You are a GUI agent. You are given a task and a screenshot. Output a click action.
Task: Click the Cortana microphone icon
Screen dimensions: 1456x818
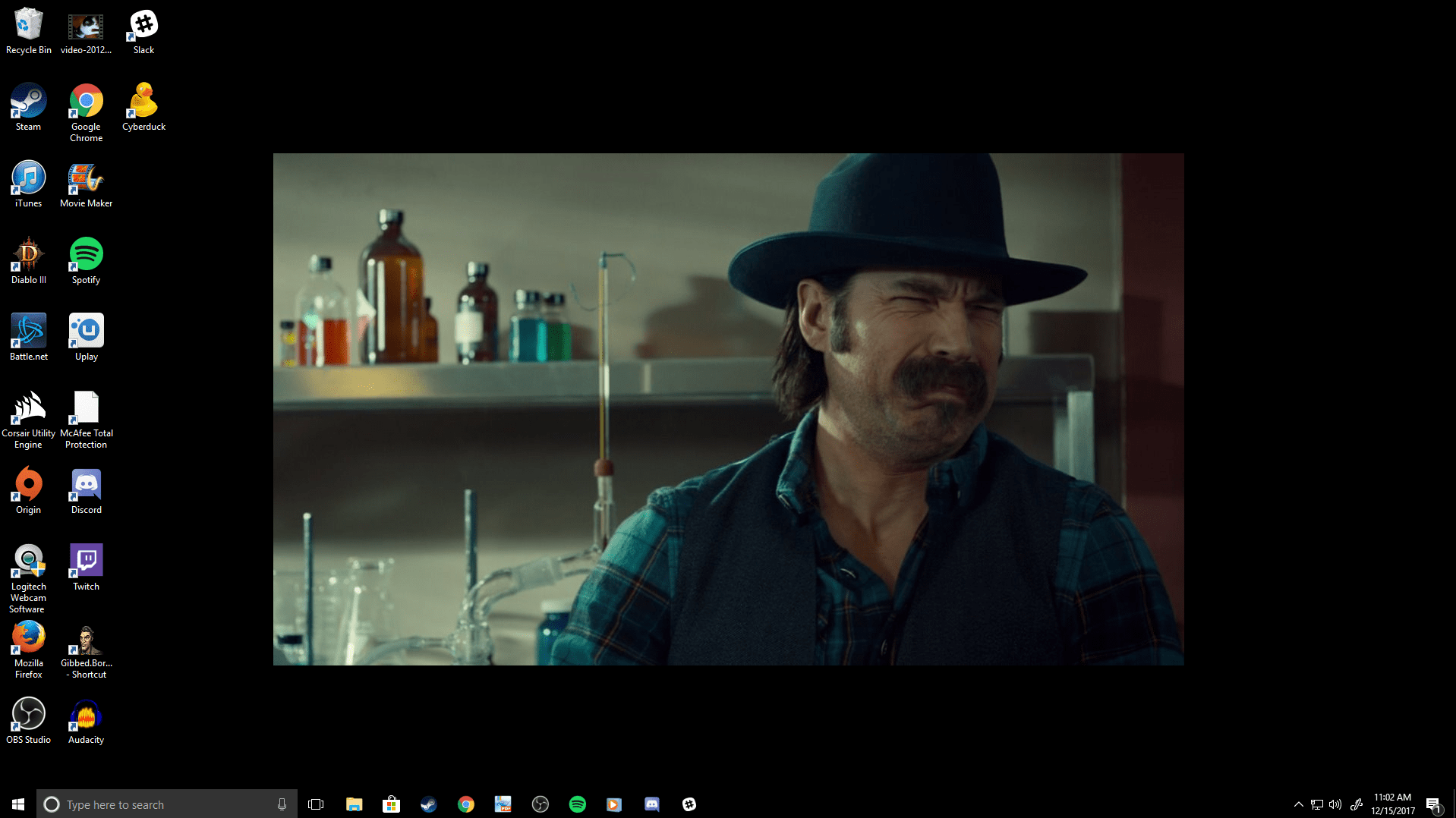(282, 804)
